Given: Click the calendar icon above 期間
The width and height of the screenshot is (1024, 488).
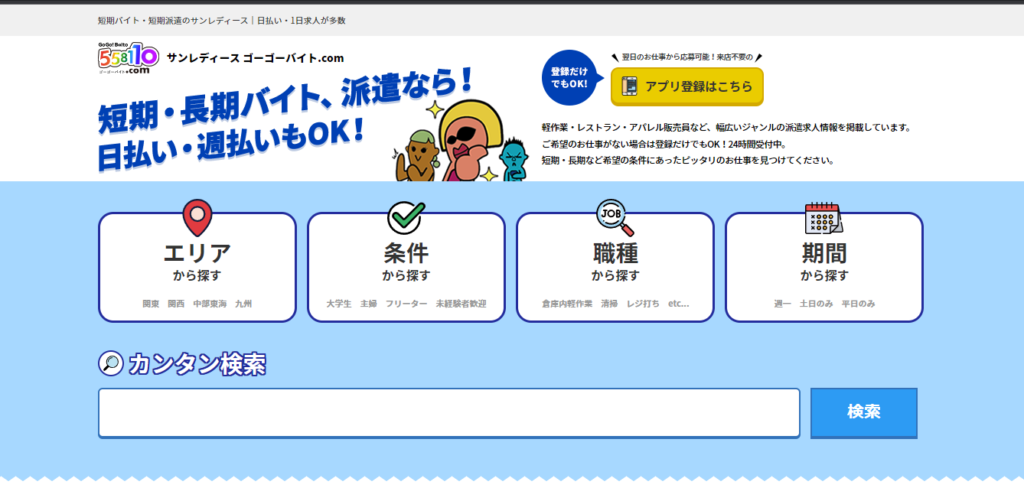Looking at the screenshot, I should click(x=824, y=218).
